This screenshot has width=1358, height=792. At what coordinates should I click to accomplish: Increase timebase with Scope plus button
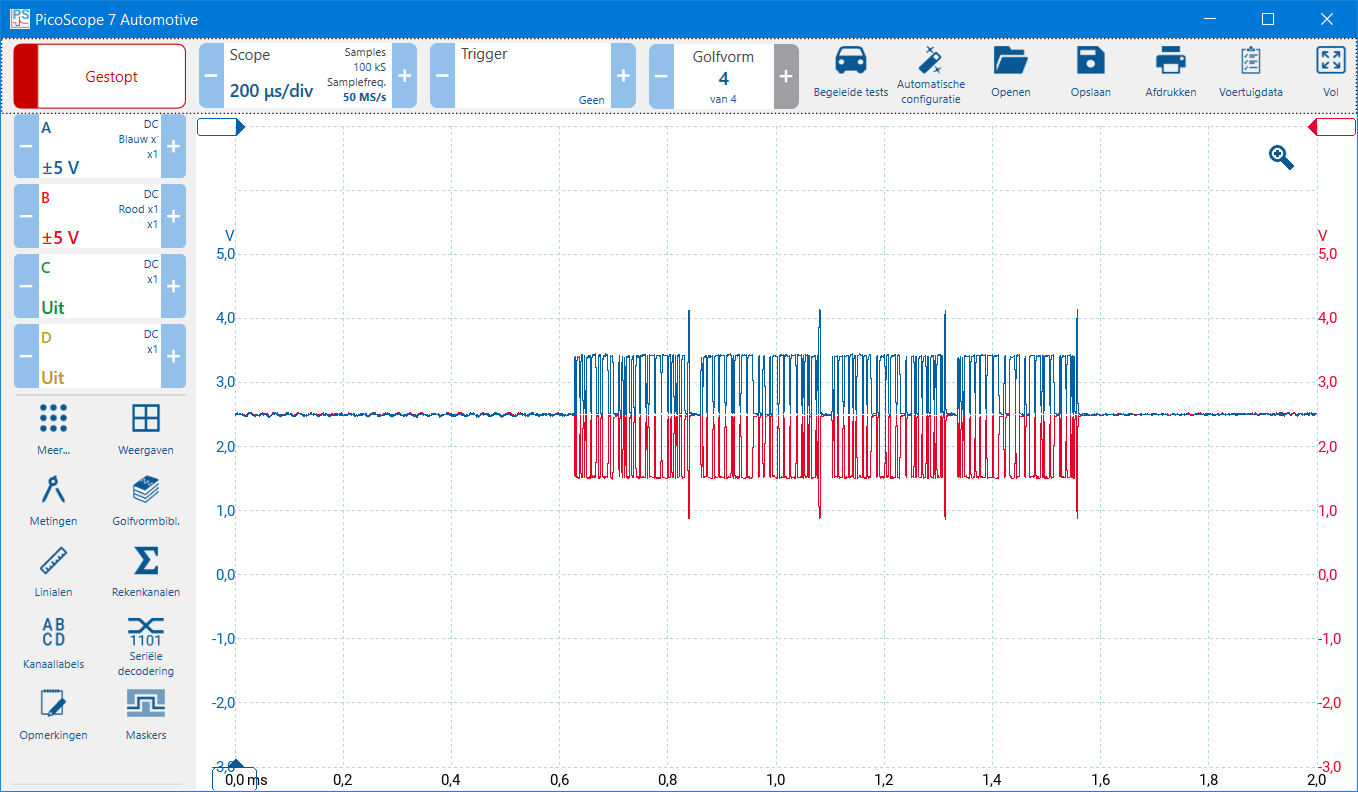click(x=404, y=76)
